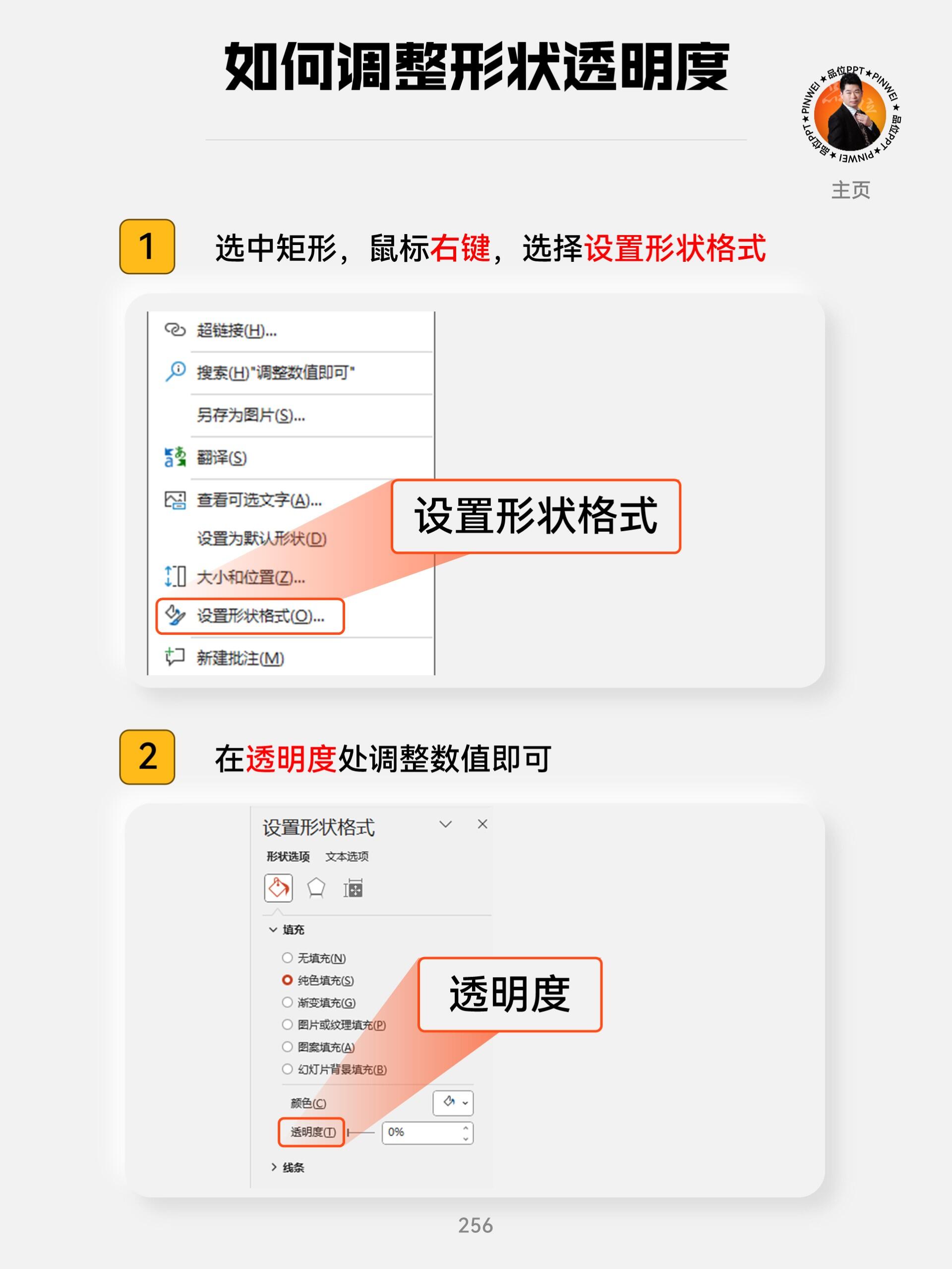This screenshot has height=1269, width=952.
Task: Select 幻灯片背景填充(B) radio button
Action: tap(287, 1069)
